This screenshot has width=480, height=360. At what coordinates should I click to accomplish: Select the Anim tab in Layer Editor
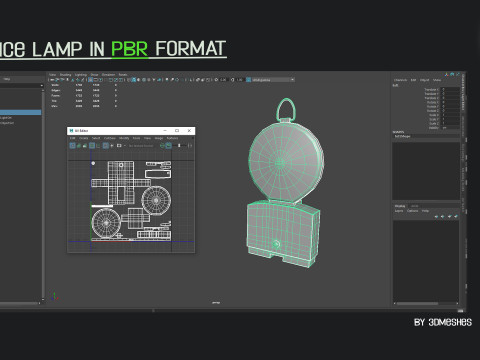(414, 206)
